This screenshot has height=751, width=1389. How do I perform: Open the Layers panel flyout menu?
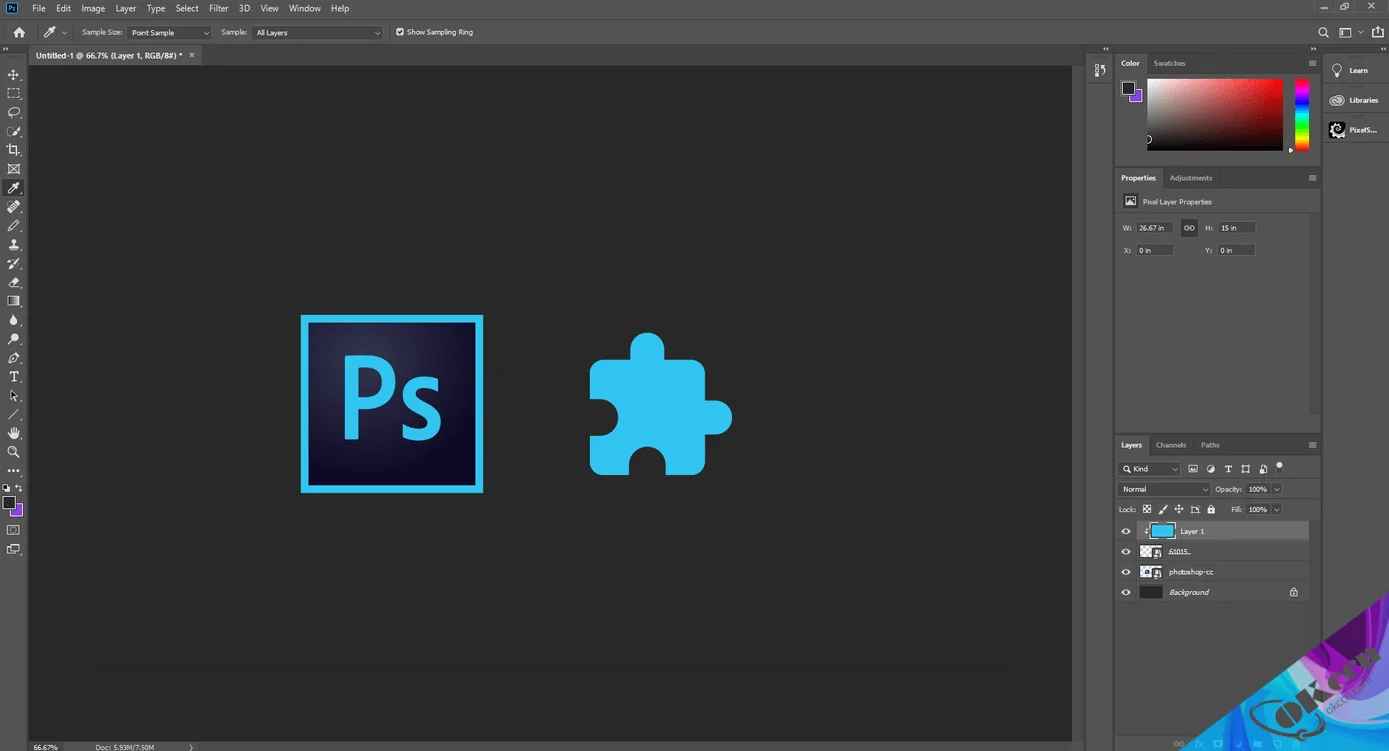point(1312,445)
